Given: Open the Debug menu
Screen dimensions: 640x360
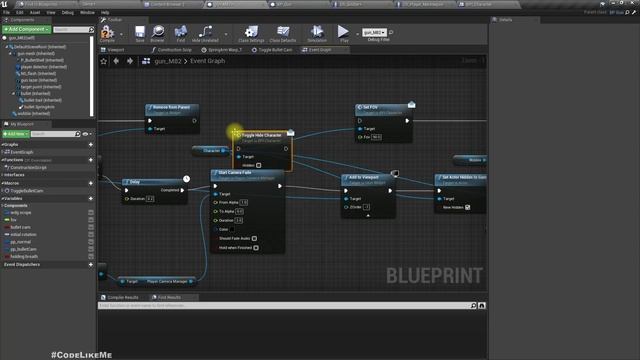Looking at the screenshot, I should (68, 13).
